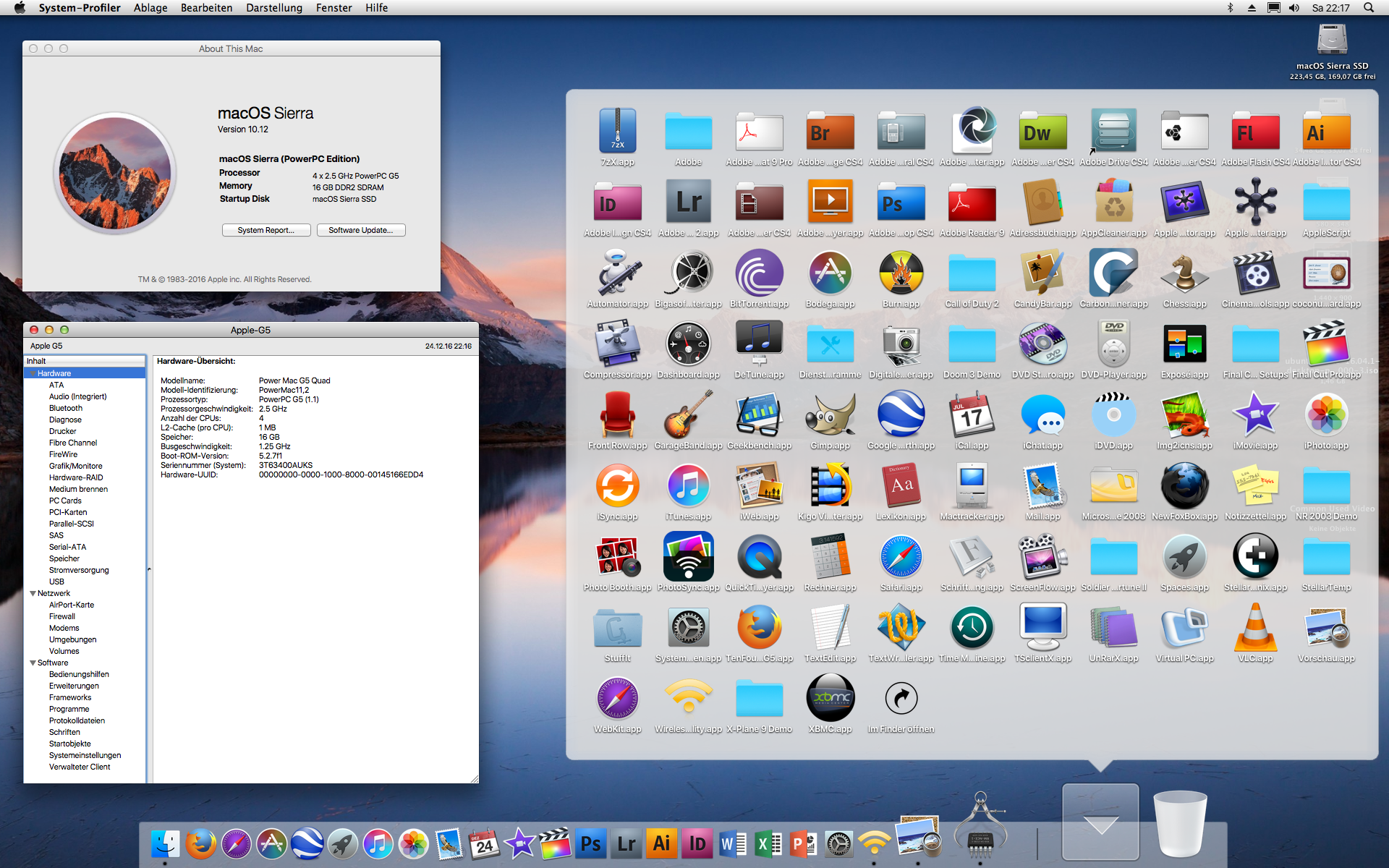Open Firefox from the Dock
This screenshot has width=1389, height=868.
[200, 843]
